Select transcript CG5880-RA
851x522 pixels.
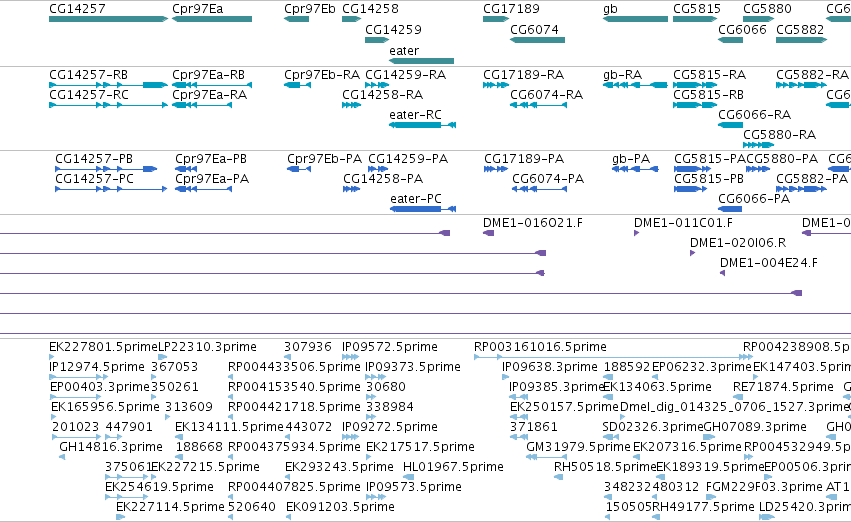[759, 145]
